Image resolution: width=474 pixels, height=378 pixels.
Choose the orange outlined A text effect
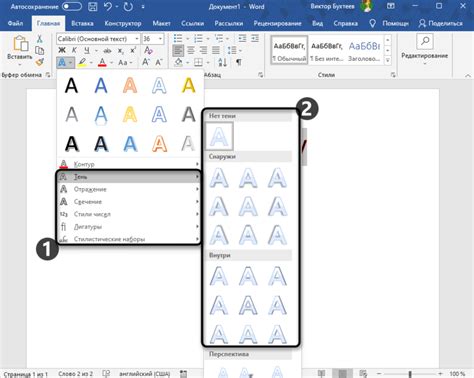click(159, 144)
